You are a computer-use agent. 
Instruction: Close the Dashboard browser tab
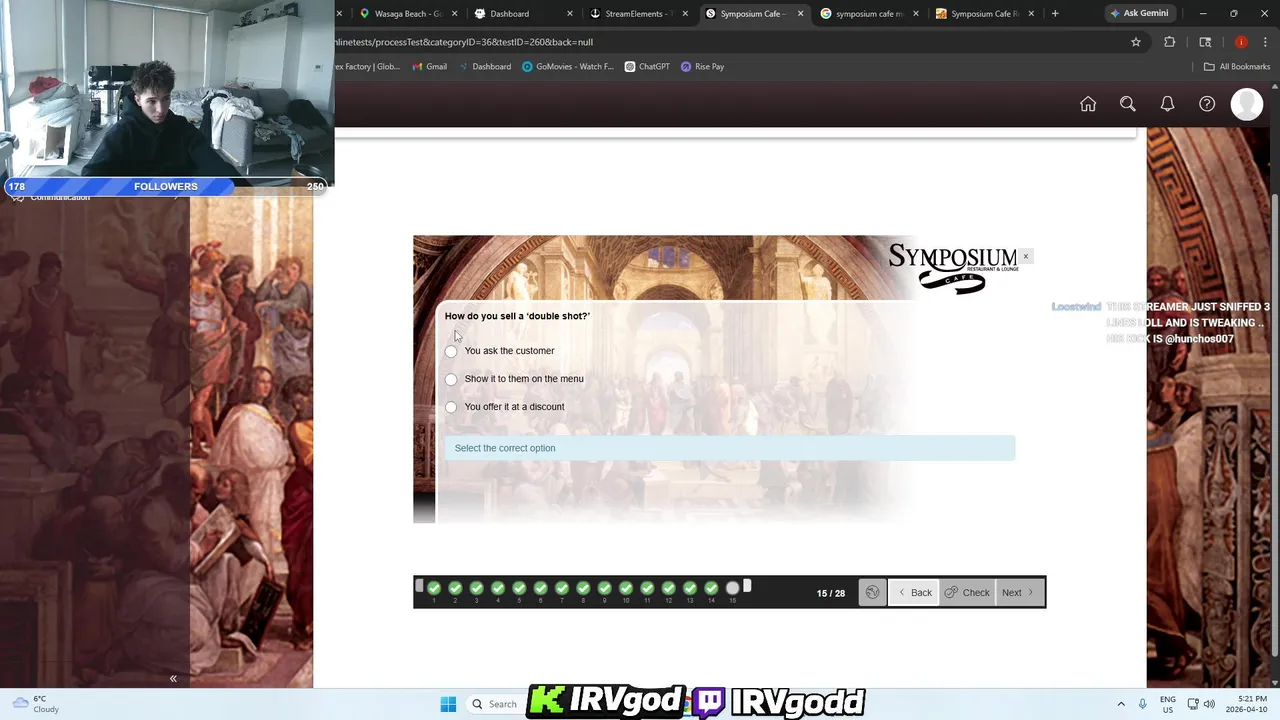[570, 14]
